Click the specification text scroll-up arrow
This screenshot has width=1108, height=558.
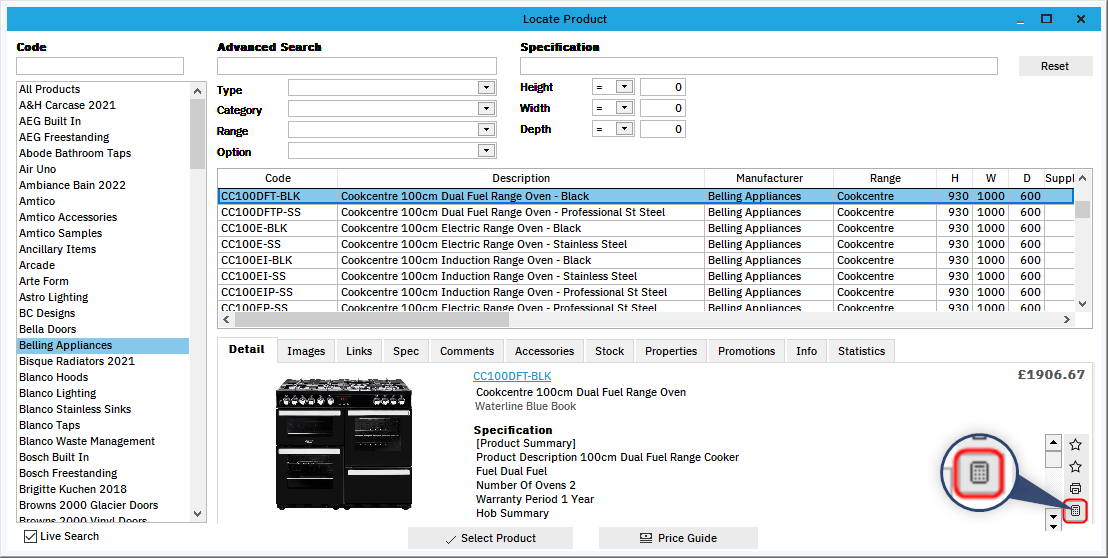click(x=1054, y=443)
